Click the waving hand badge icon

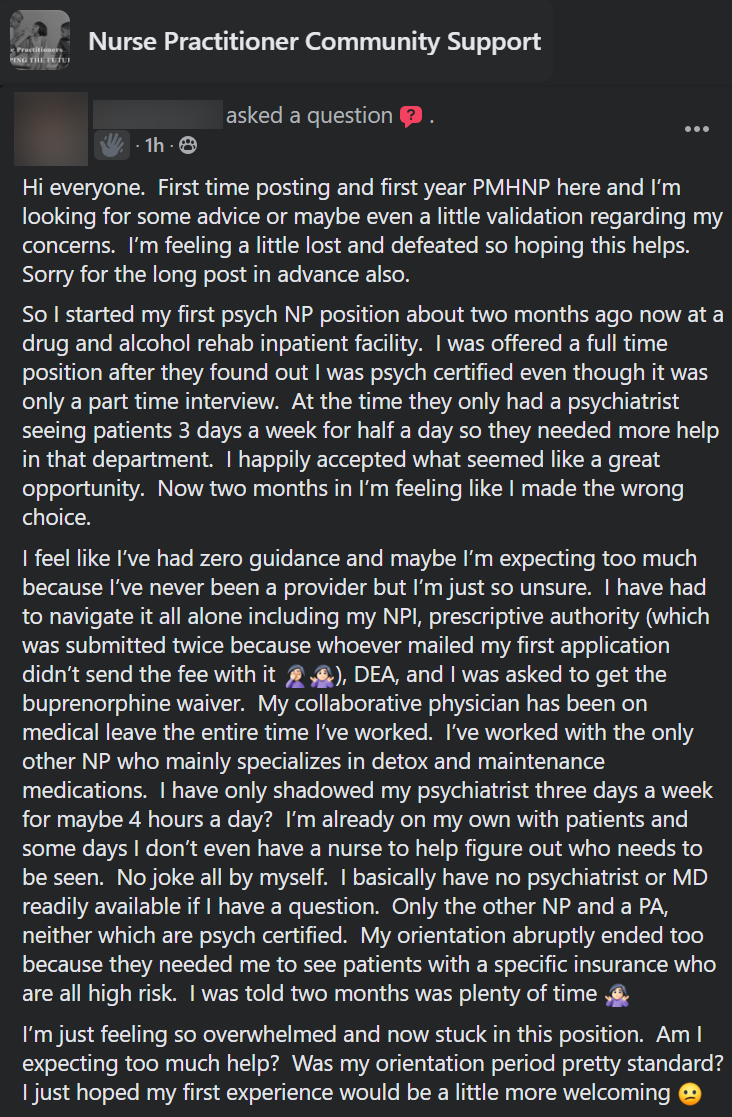[x=112, y=145]
